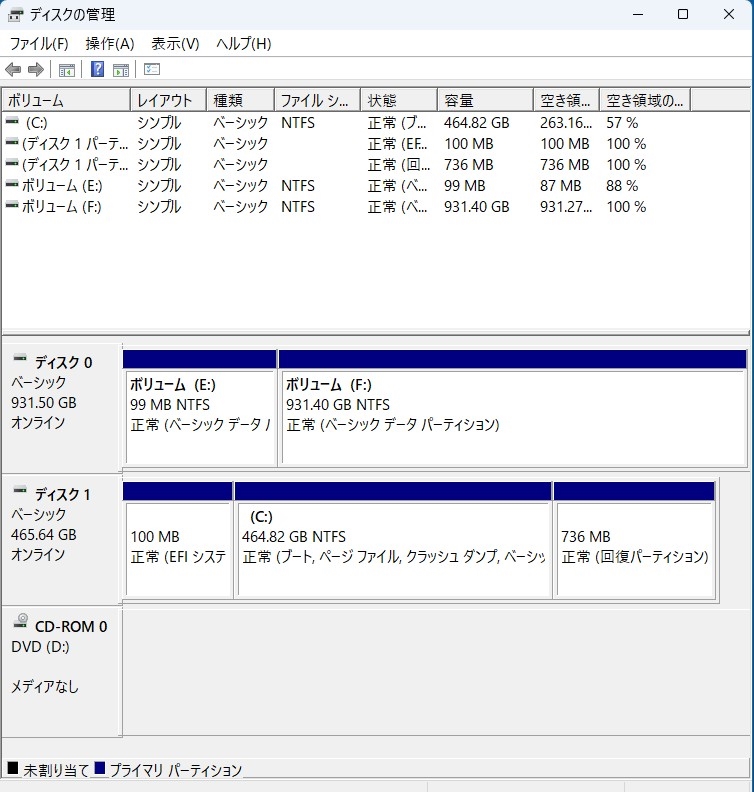Viewport: 754px width, 792px height.
Task: Click the 931.40 GB capacity cell
Action: pos(477,207)
